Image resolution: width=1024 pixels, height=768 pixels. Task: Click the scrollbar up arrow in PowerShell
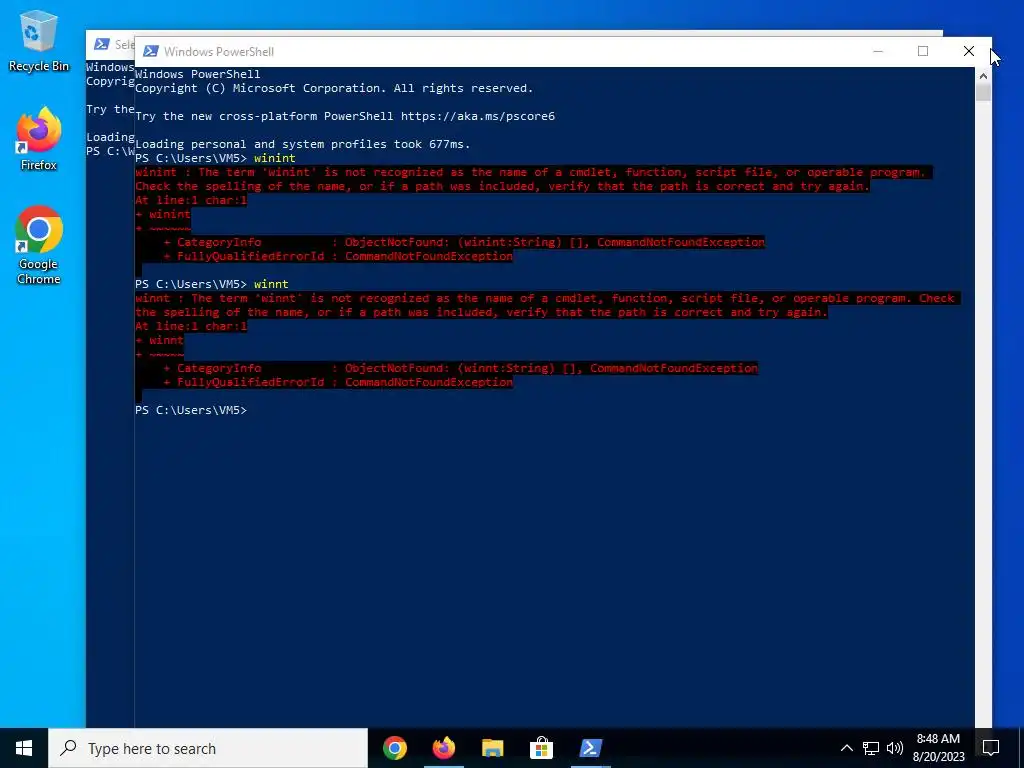coord(983,76)
